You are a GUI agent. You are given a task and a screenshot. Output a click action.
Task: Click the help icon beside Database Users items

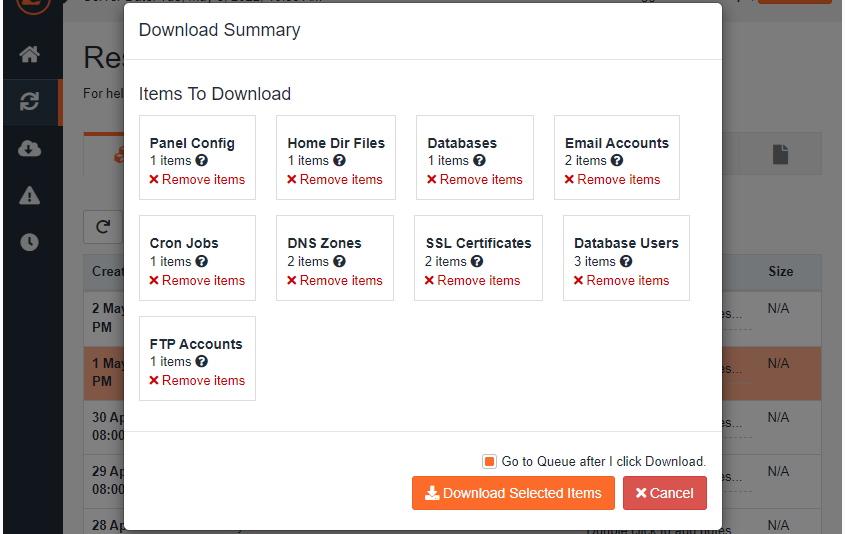(626, 261)
